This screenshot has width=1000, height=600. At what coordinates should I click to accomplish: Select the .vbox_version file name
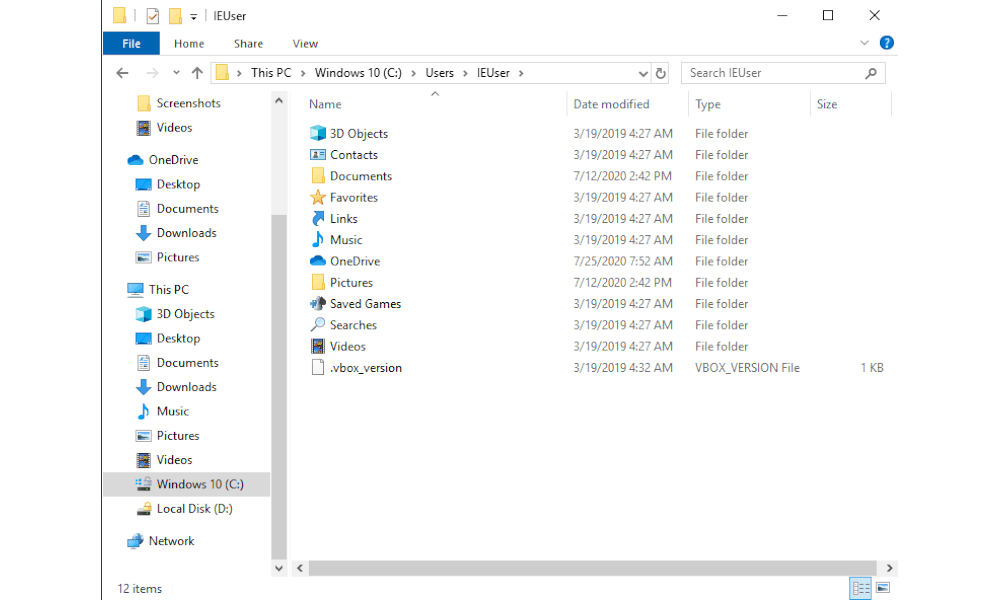point(366,368)
